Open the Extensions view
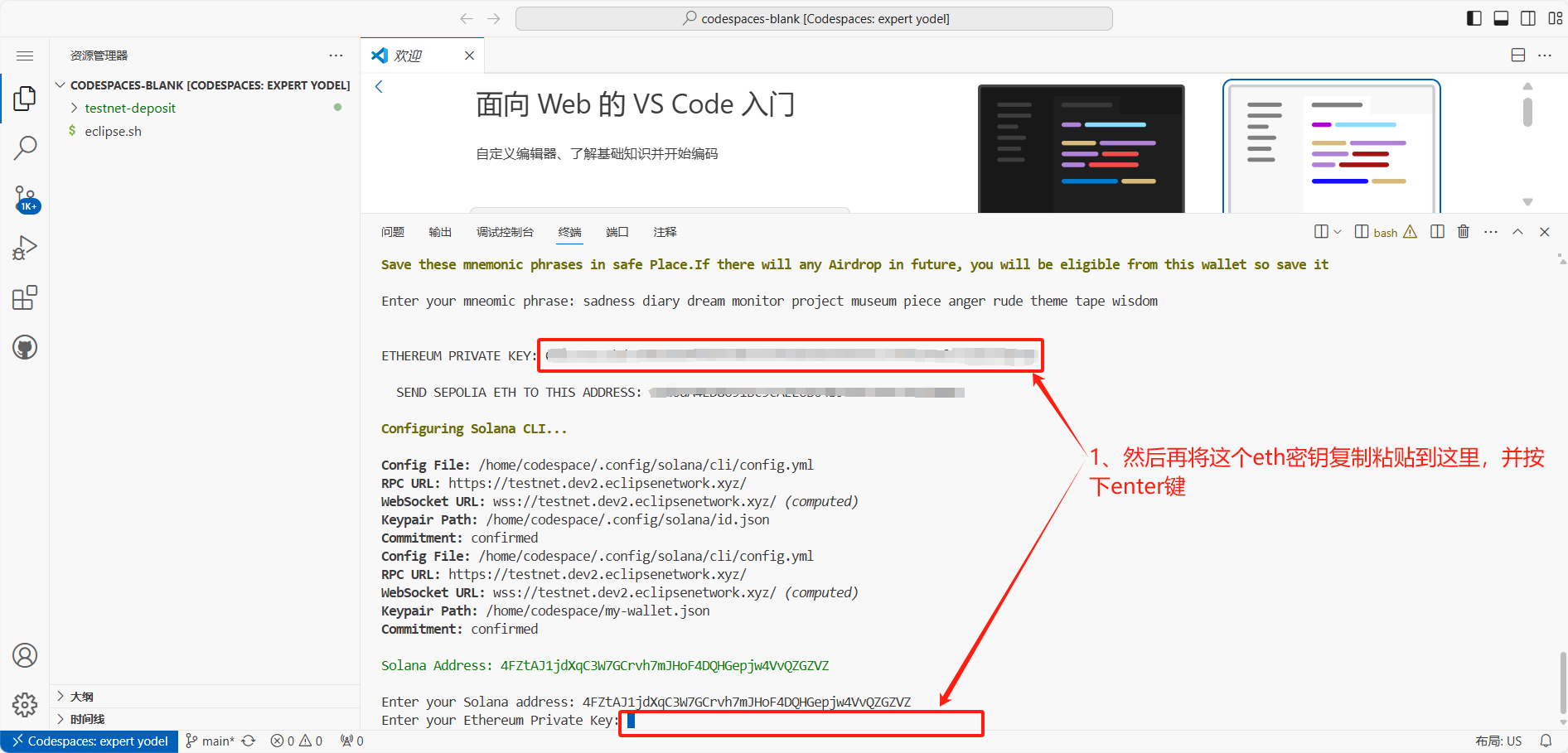1568x753 pixels. coord(25,297)
